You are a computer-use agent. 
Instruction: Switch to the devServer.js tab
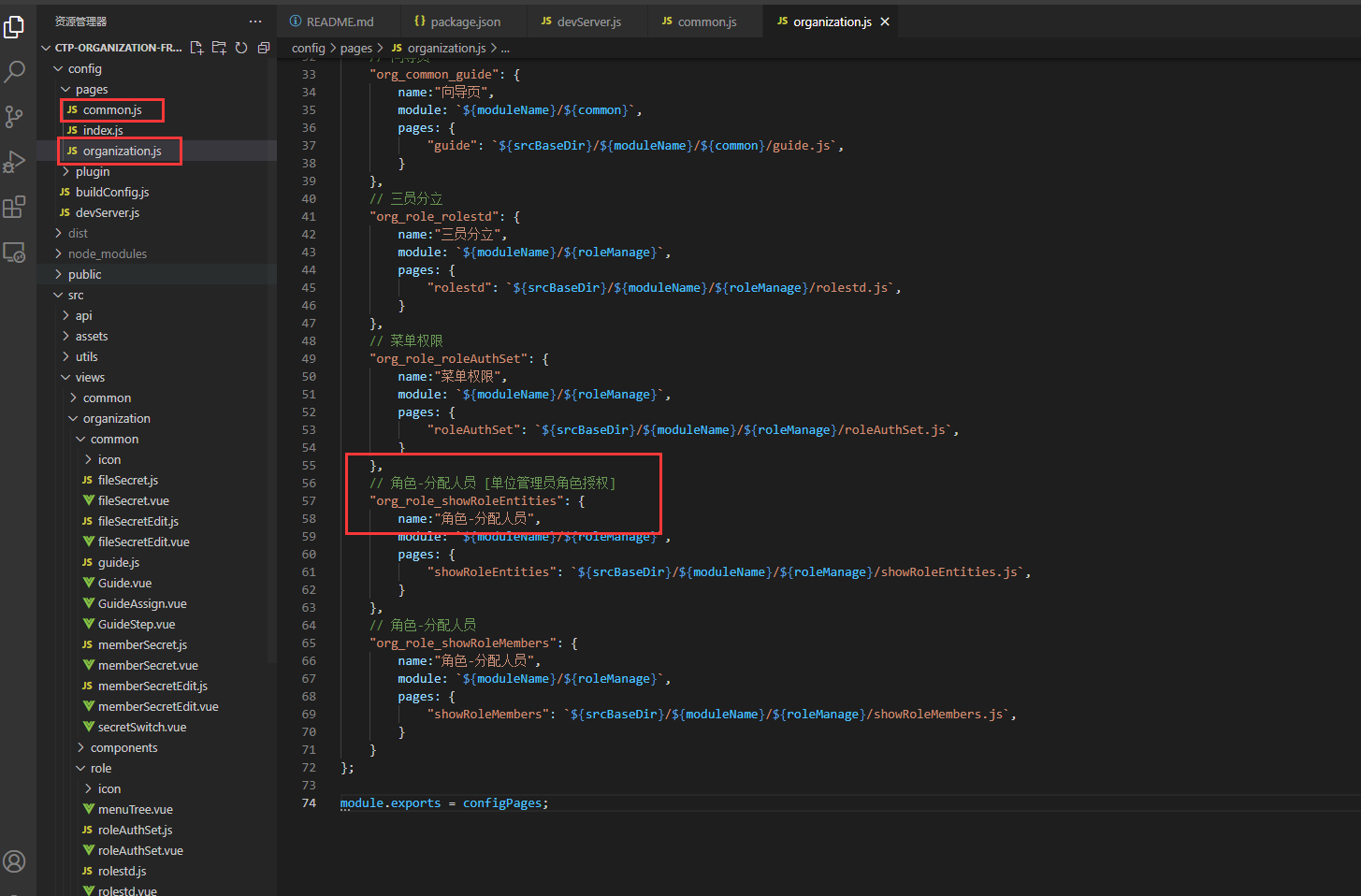coord(588,22)
